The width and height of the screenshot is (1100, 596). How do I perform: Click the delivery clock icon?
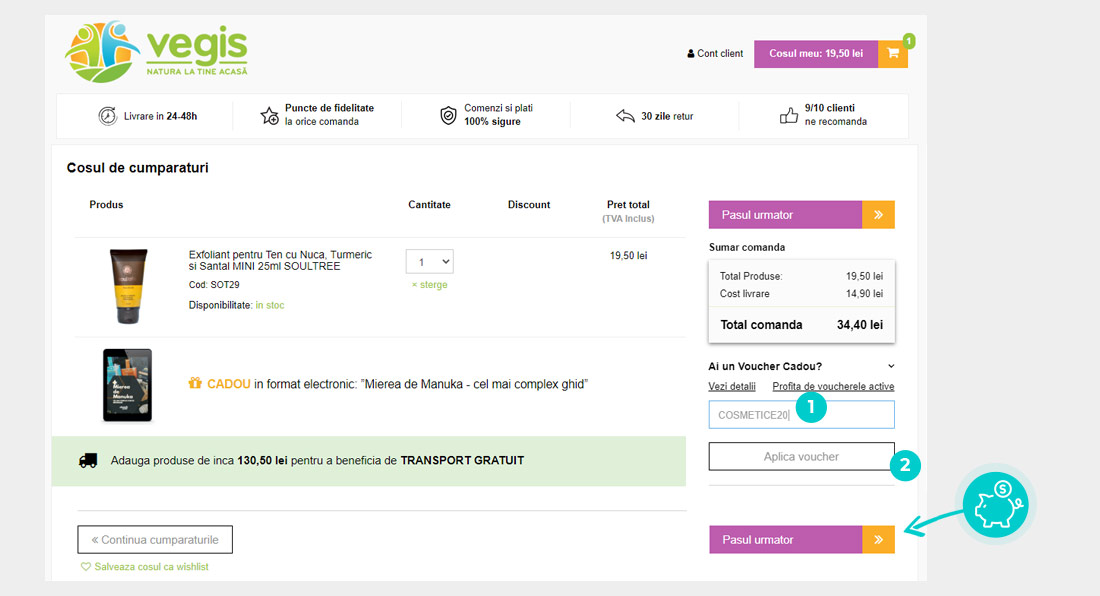click(107, 116)
